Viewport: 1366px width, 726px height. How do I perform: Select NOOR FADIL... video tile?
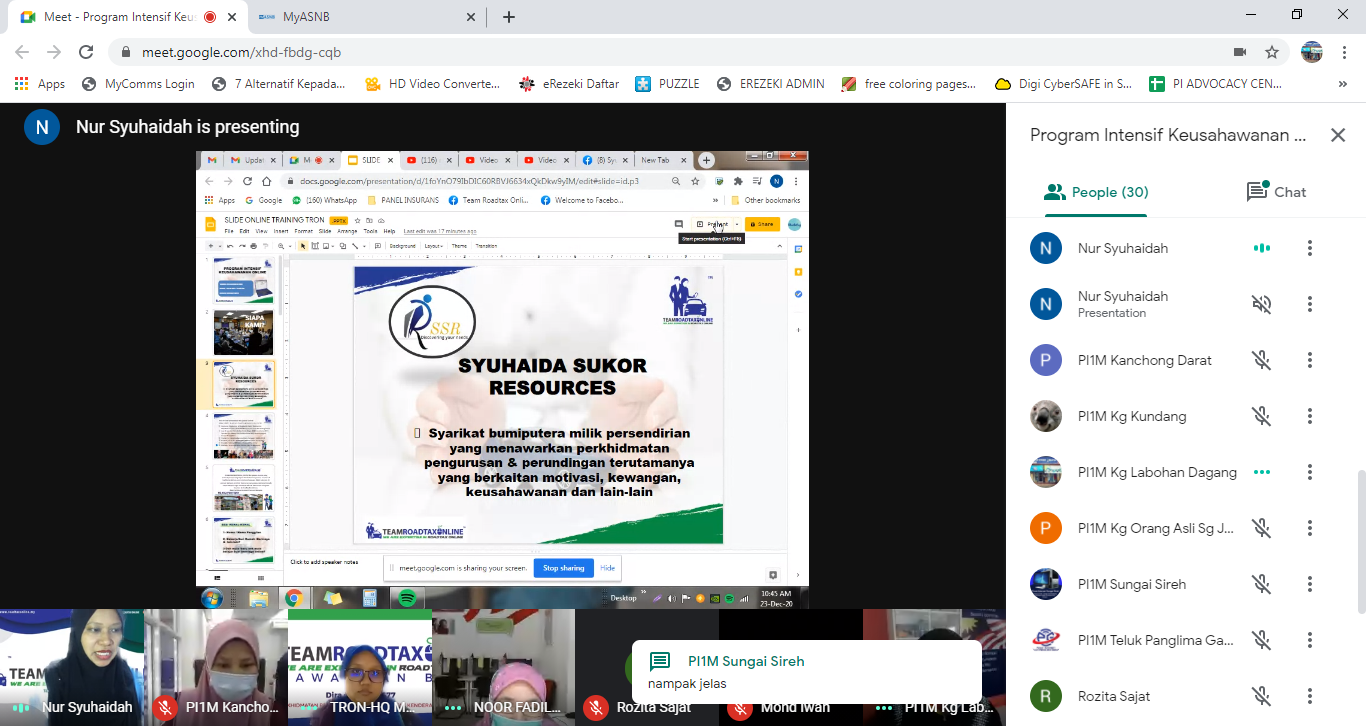[x=503, y=667]
